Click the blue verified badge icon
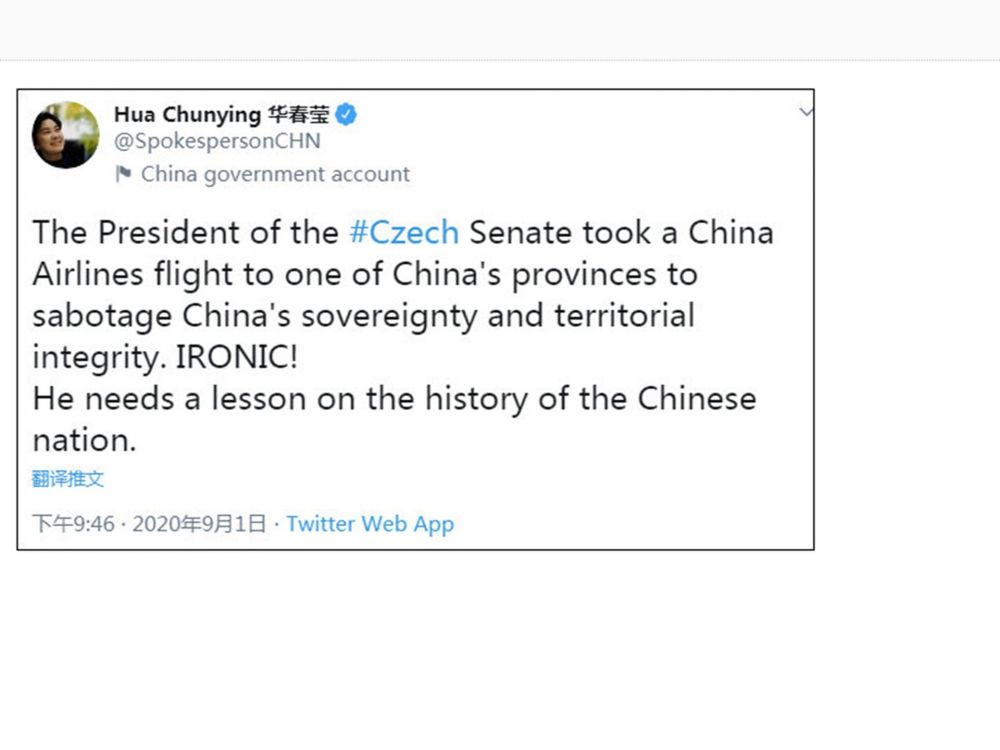 pos(346,115)
